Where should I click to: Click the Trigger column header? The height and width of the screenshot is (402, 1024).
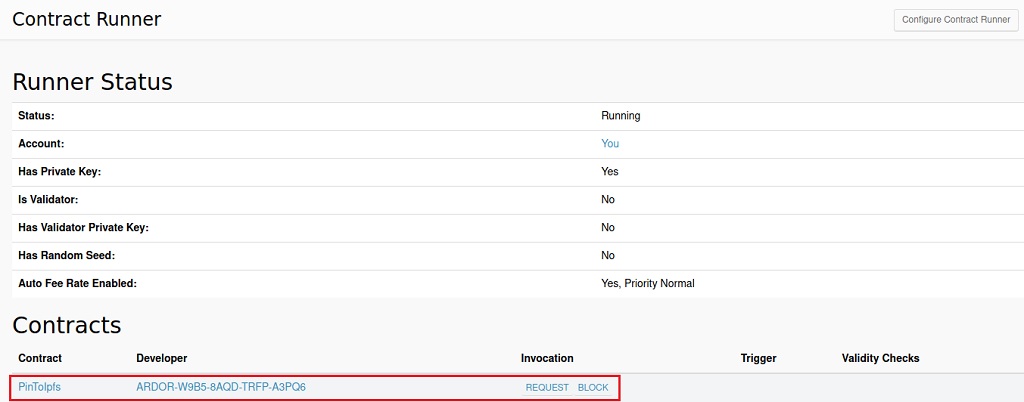pyautogui.click(x=758, y=358)
